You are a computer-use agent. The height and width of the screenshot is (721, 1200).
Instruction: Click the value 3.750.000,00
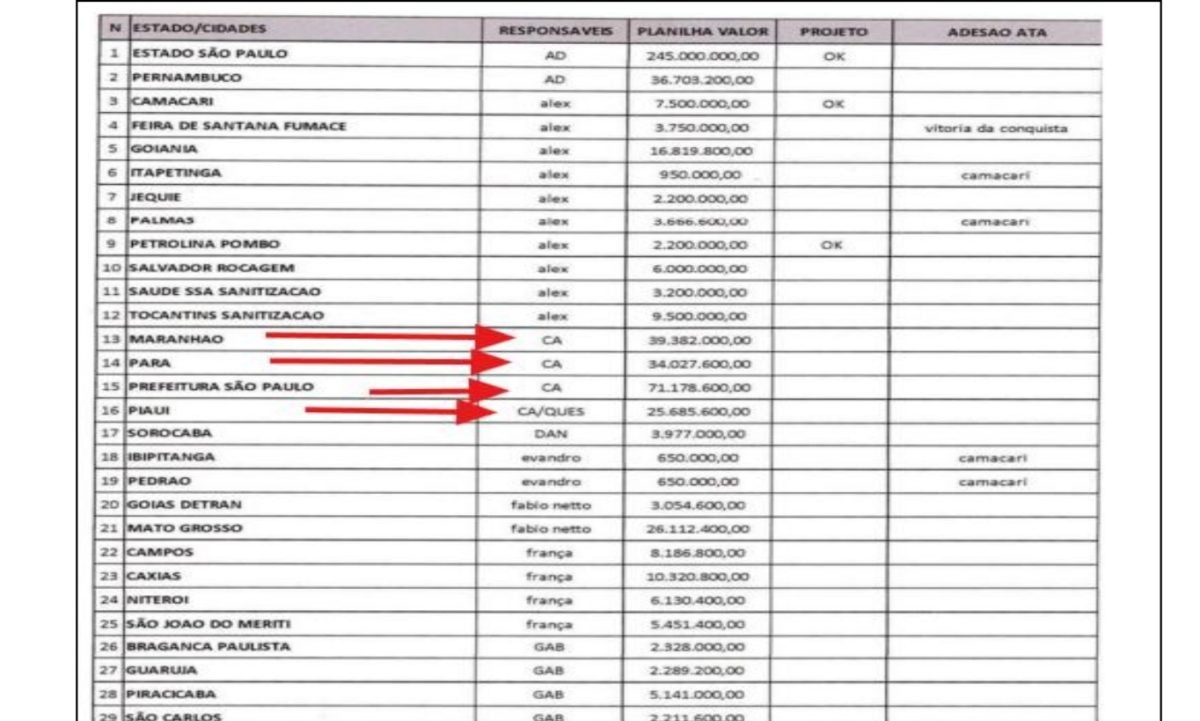(704, 128)
